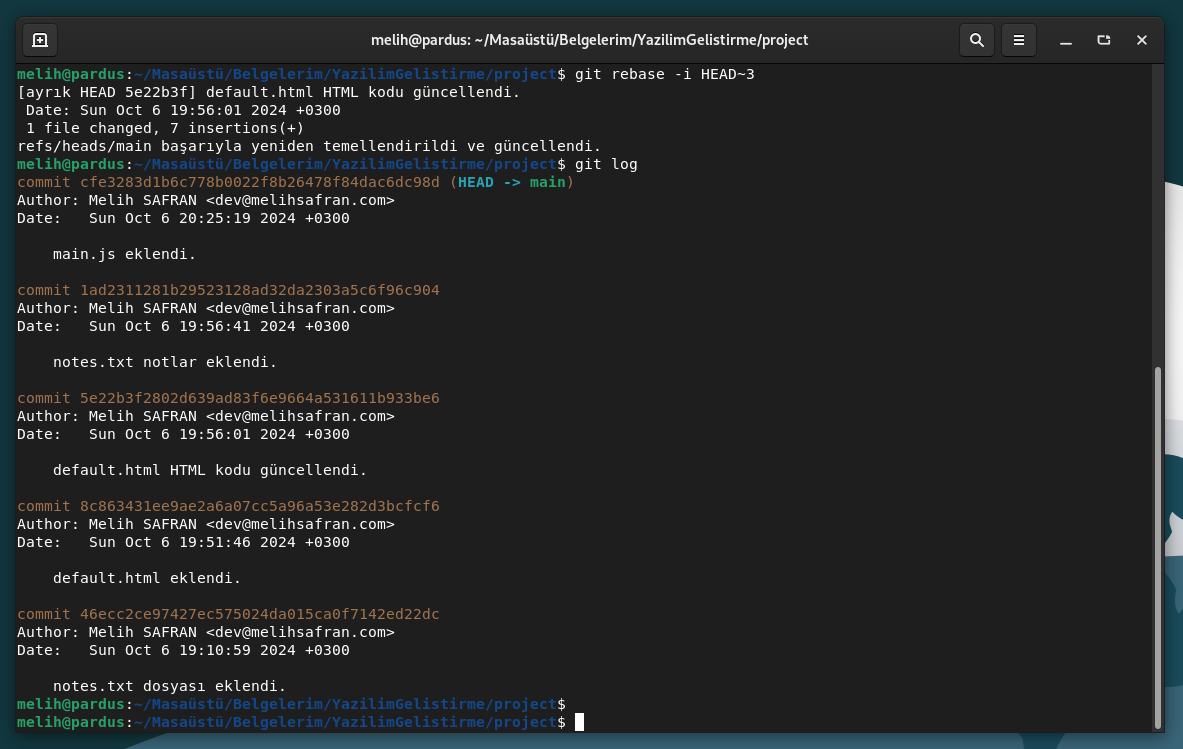Click the 'git log' command text

point(606,164)
